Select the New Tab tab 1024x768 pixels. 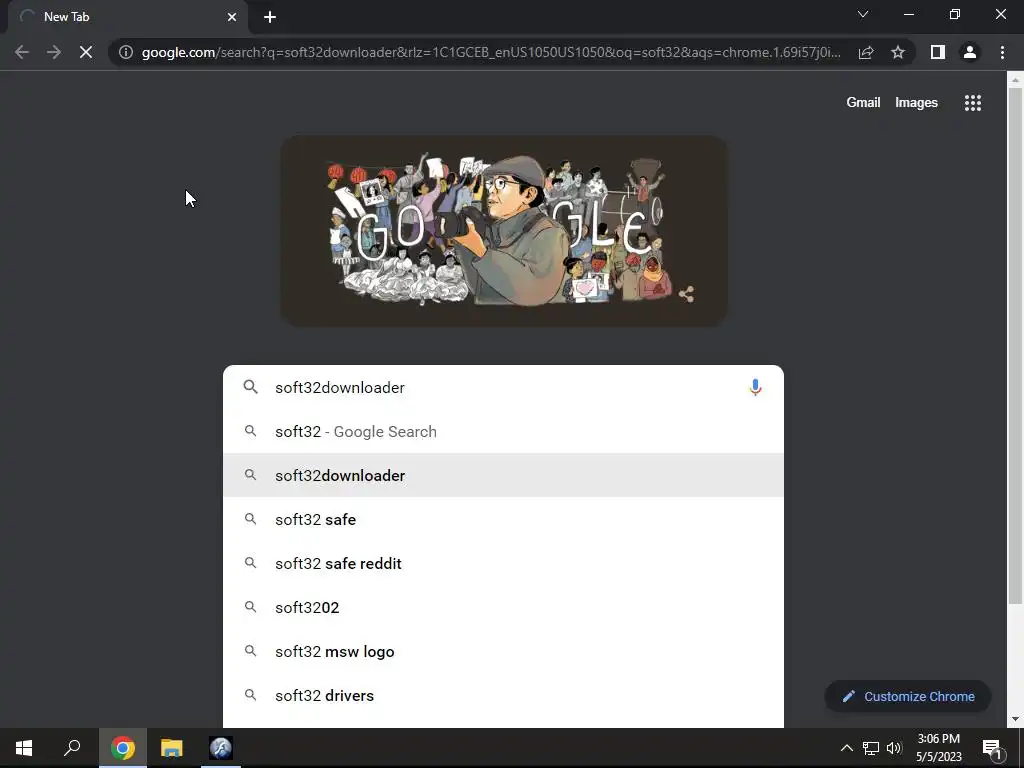coord(127,17)
